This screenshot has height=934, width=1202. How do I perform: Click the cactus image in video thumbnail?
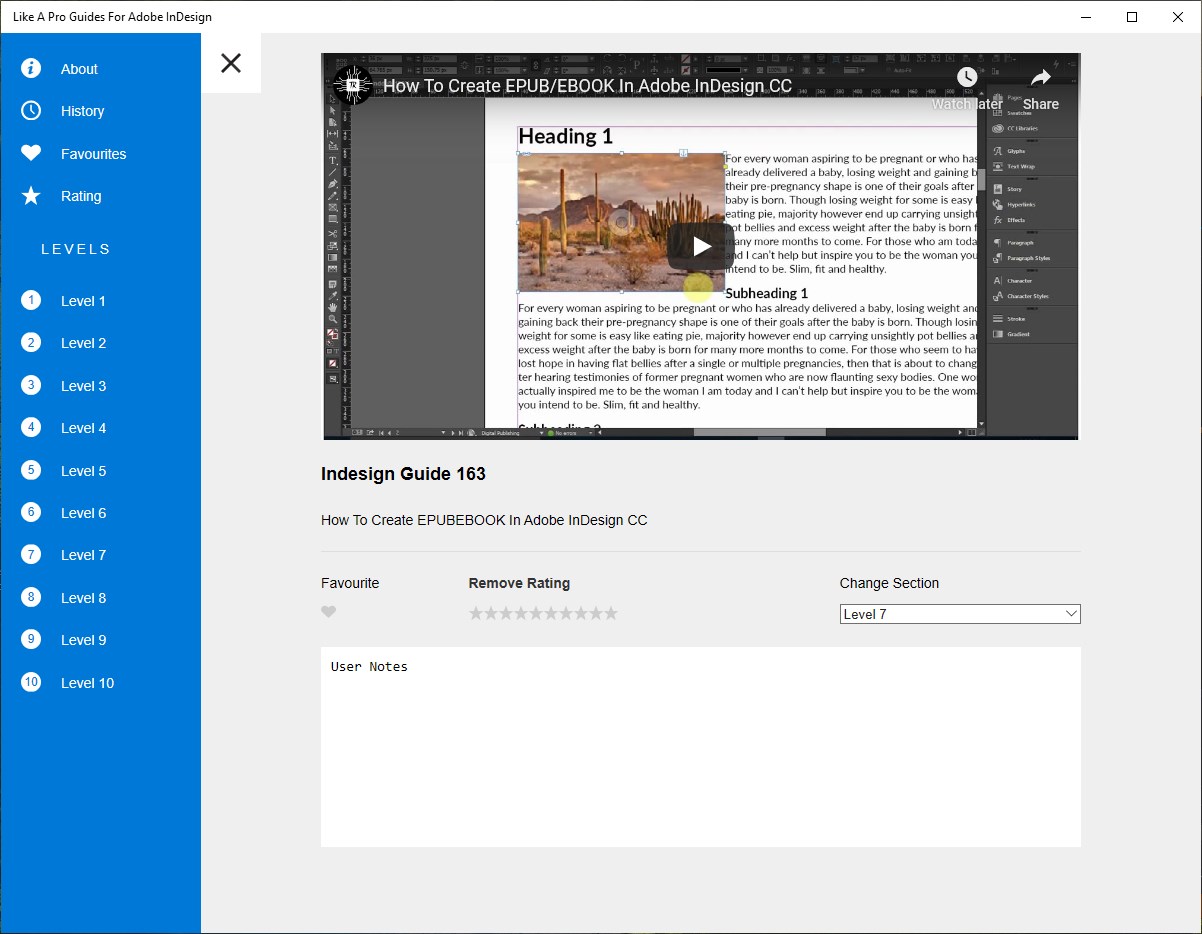click(x=621, y=222)
